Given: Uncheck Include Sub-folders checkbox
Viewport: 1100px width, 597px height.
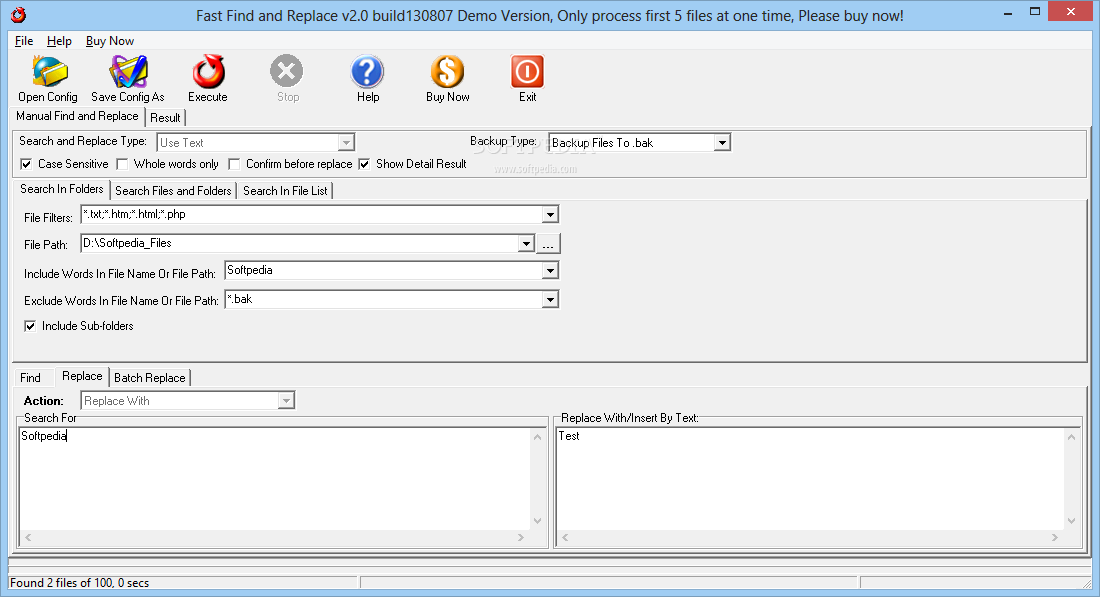Looking at the screenshot, I should 30,326.
